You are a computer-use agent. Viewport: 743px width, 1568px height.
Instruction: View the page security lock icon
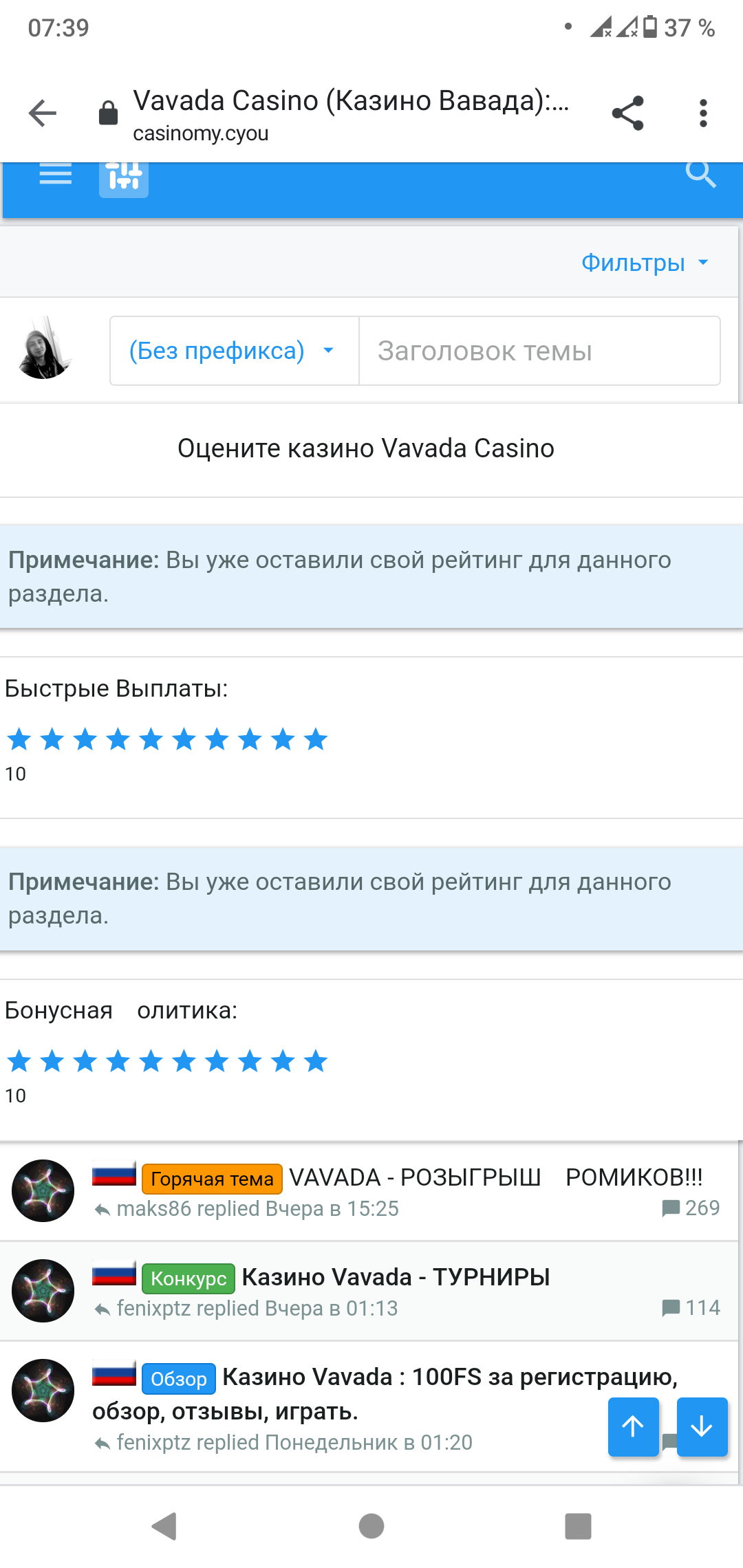point(109,113)
